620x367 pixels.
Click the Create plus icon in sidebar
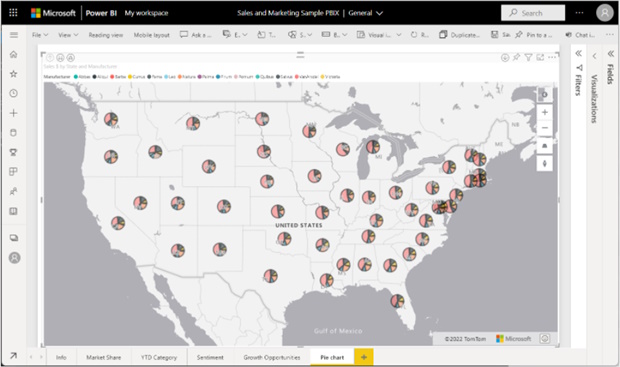coord(13,113)
